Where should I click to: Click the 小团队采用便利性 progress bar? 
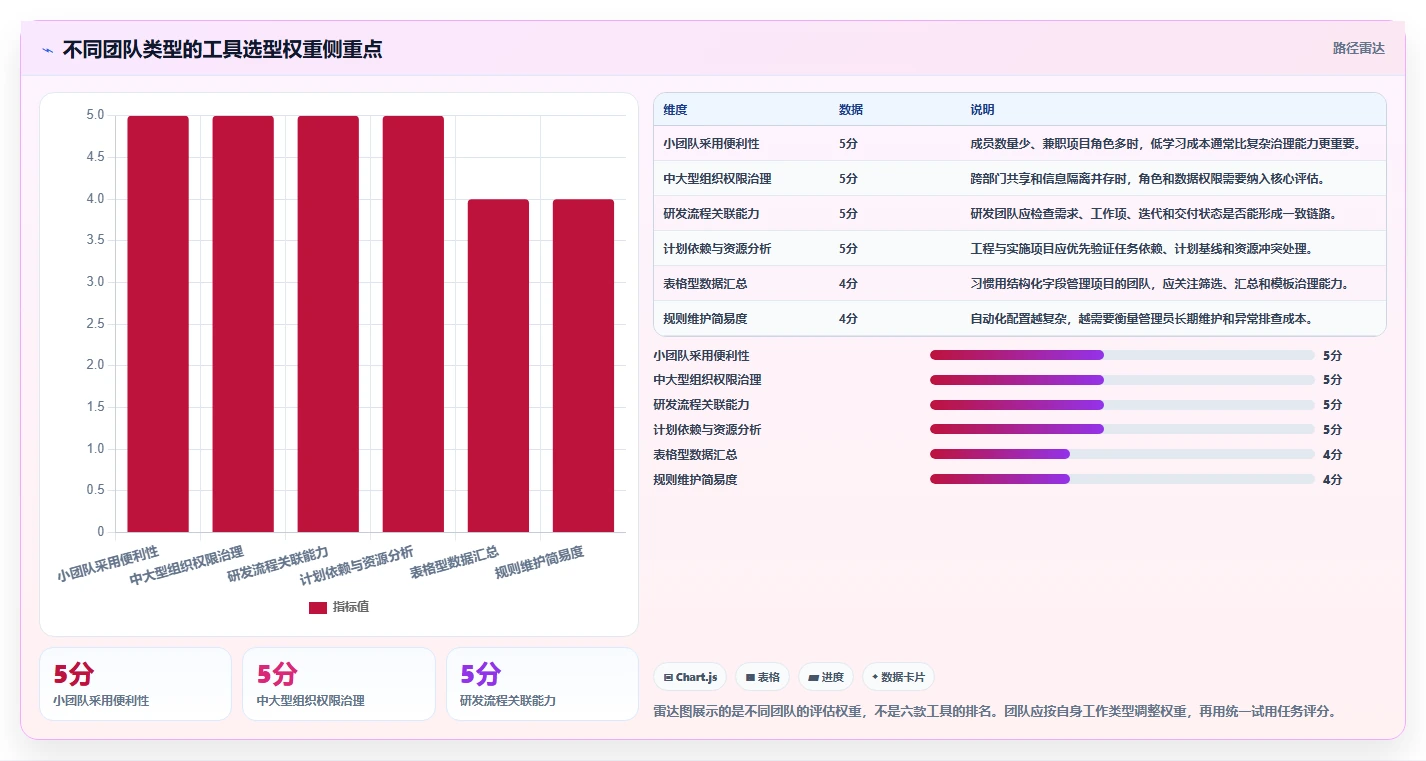tap(1122, 355)
